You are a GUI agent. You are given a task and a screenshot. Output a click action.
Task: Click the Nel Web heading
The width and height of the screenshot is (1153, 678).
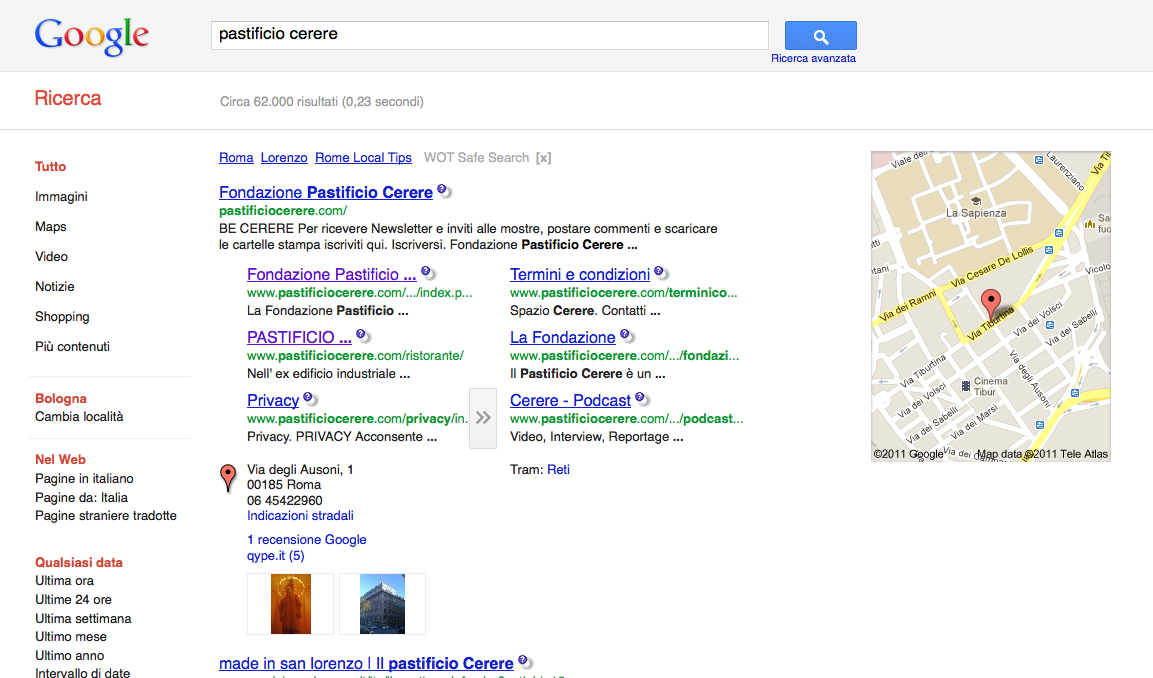[x=60, y=459]
